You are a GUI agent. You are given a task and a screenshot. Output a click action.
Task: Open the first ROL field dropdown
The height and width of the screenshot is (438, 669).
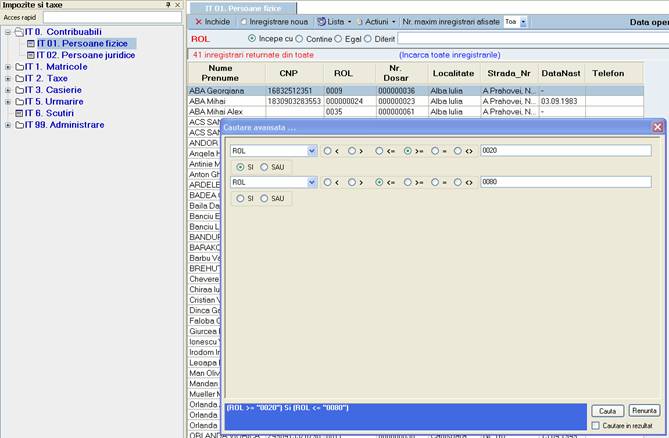coord(311,150)
